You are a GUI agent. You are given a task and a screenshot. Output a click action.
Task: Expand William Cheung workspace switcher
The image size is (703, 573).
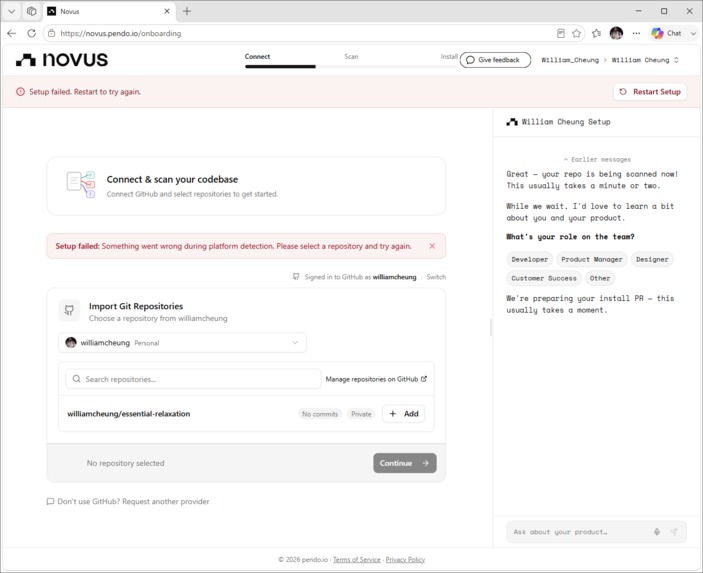(x=645, y=60)
